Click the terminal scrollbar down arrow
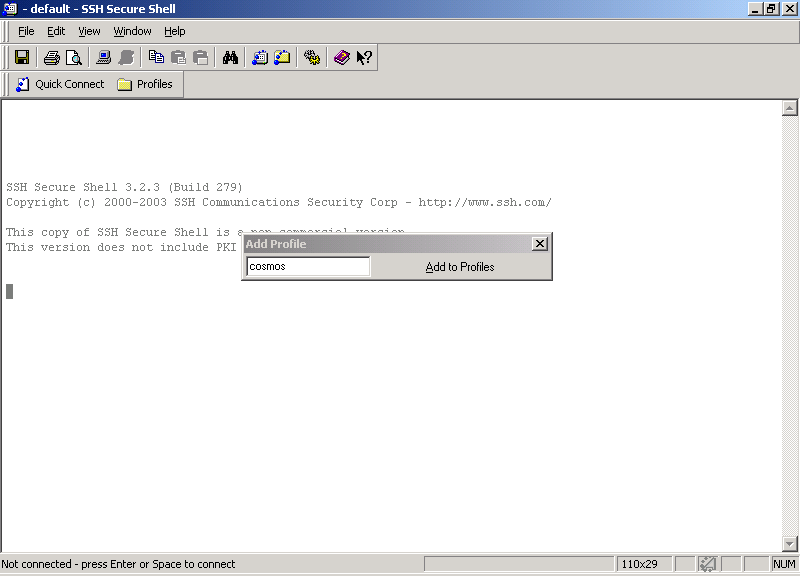Screen dimensions: 800x576 coord(790,543)
